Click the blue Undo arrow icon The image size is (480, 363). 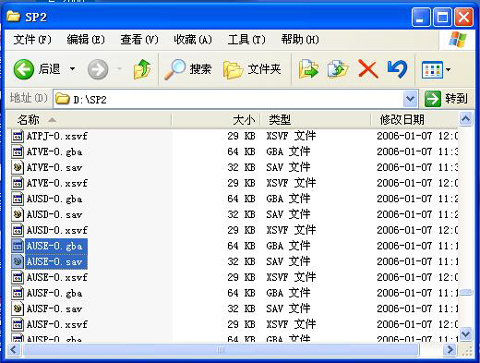[397, 69]
